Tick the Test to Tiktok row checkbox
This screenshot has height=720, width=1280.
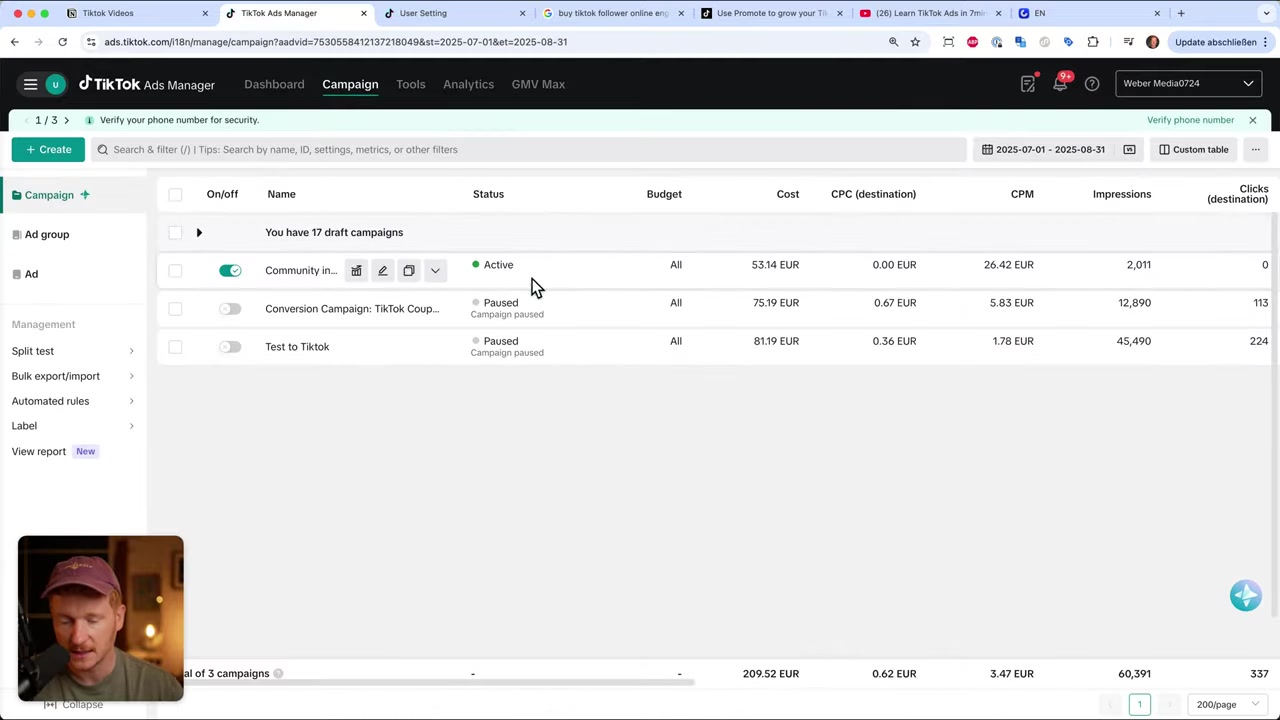(x=175, y=347)
